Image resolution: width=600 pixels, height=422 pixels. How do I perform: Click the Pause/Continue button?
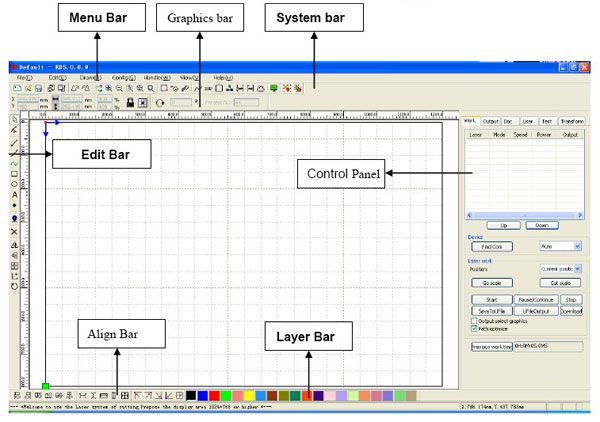pos(536,300)
